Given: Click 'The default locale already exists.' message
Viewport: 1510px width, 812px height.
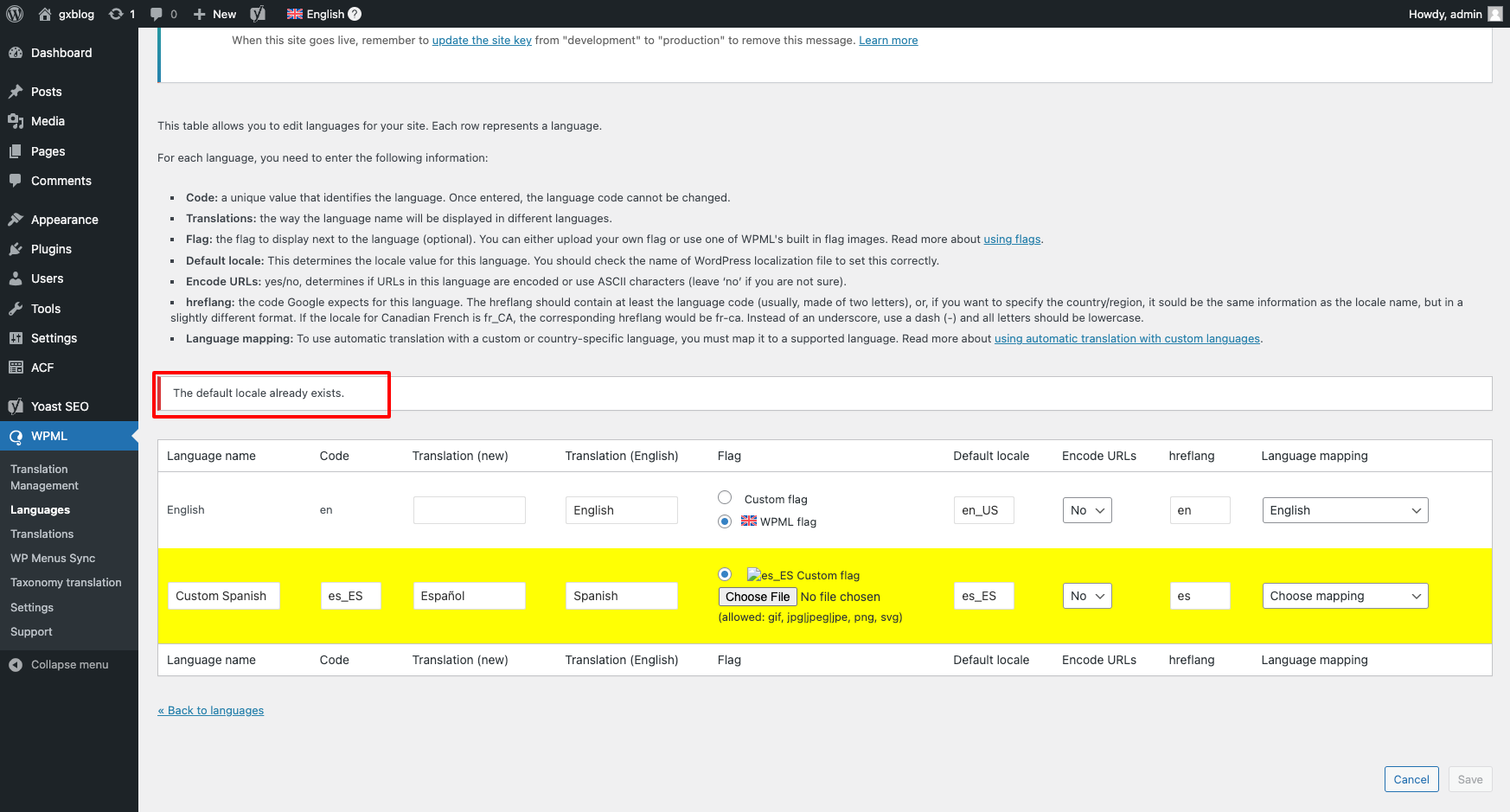Looking at the screenshot, I should 259,393.
